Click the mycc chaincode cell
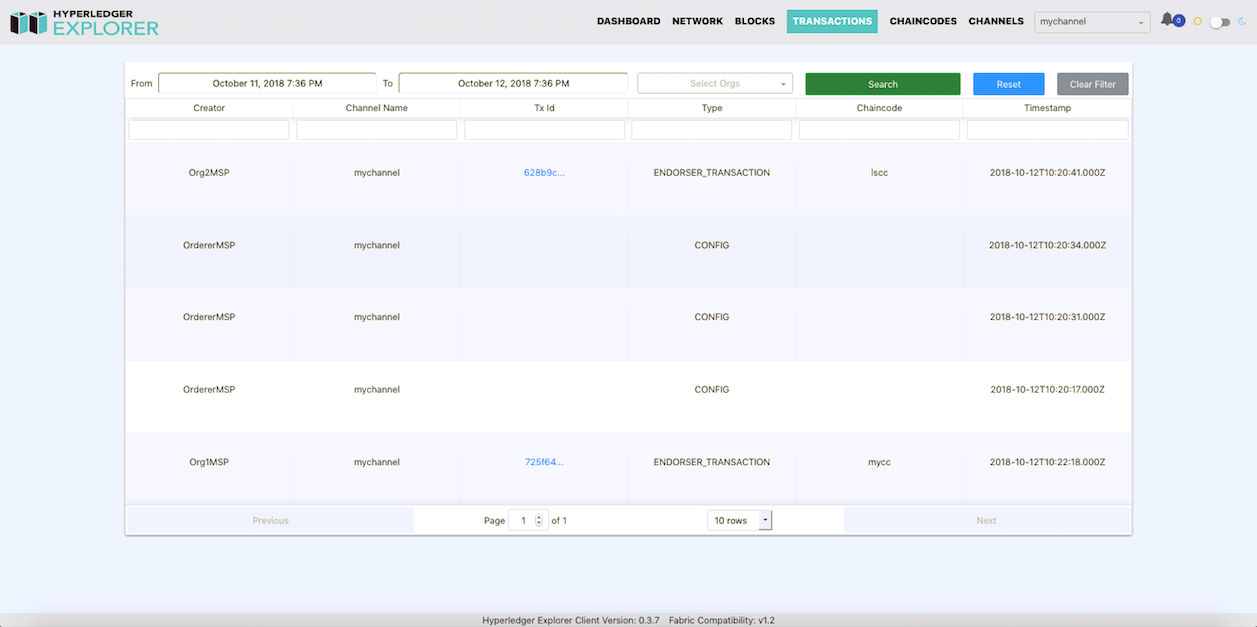Image resolution: width=1257 pixels, height=627 pixels. click(x=880, y=462)
